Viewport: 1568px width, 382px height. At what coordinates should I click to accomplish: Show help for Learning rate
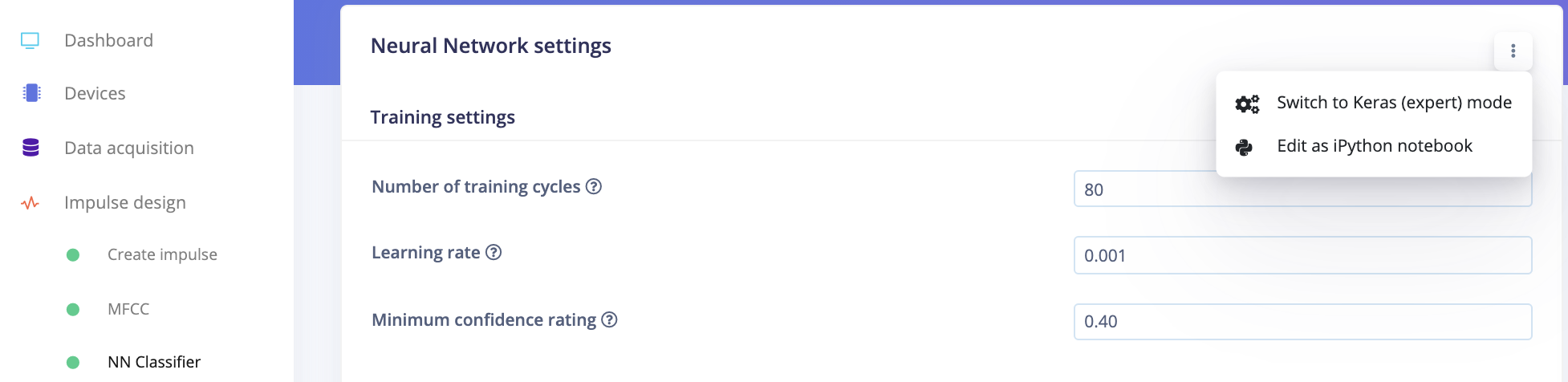[494, 252]
